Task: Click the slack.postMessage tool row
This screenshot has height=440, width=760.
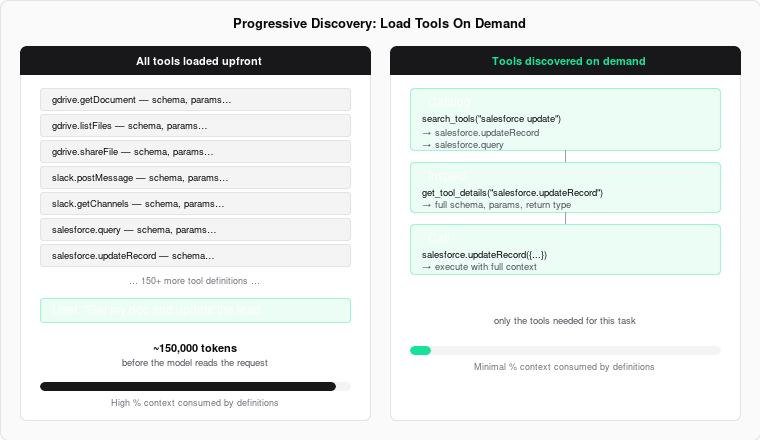Action: point(195,177)
